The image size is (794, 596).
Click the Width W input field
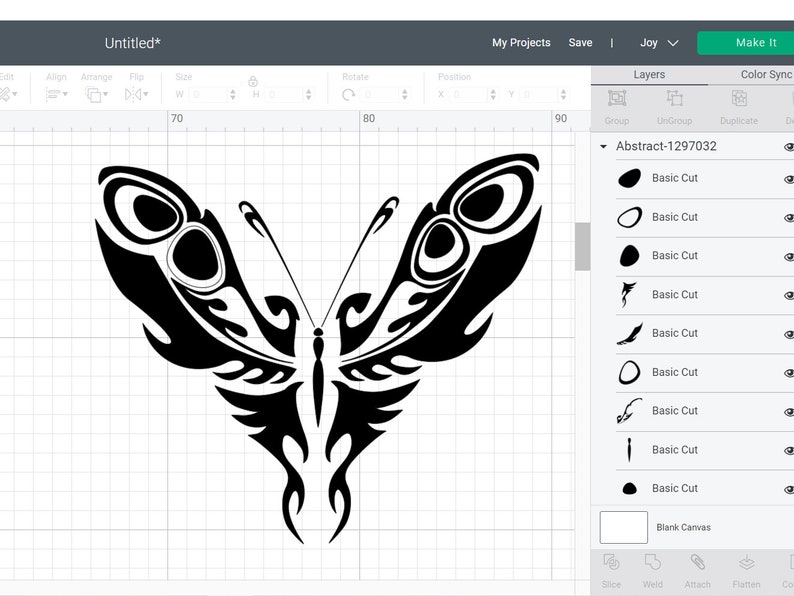209,95
